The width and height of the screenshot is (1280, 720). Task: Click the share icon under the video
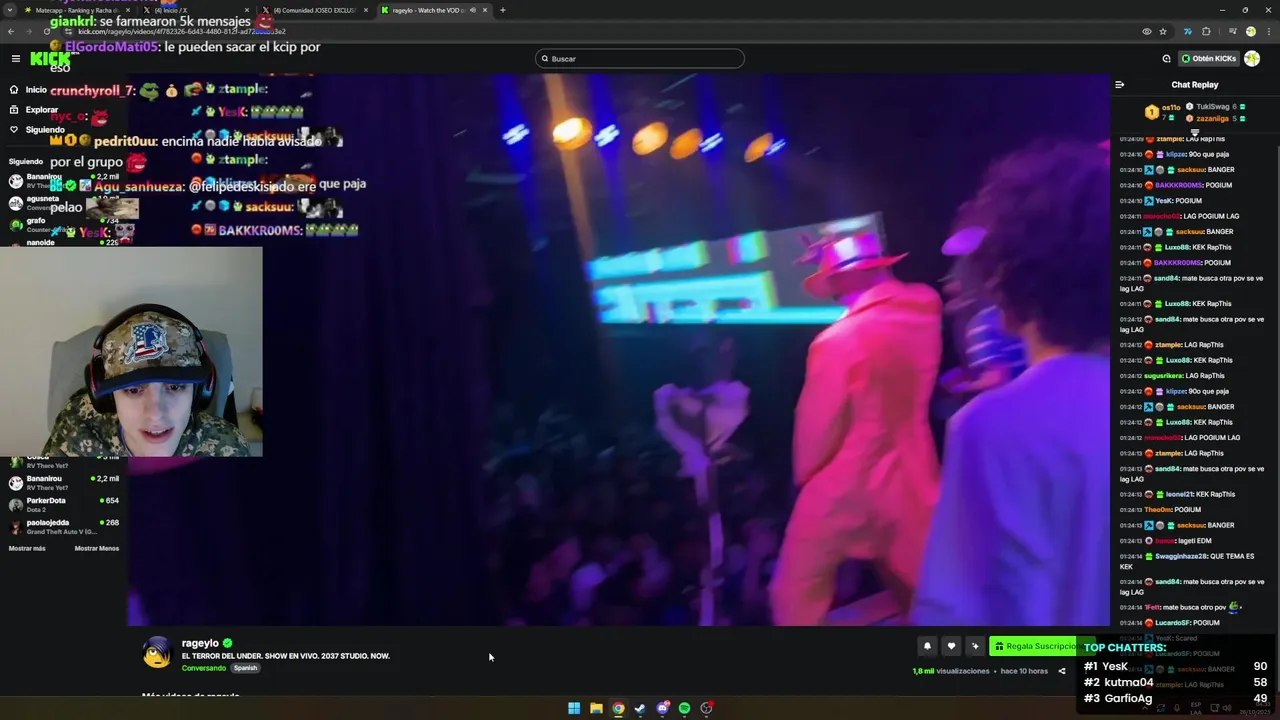[1062, 671]
